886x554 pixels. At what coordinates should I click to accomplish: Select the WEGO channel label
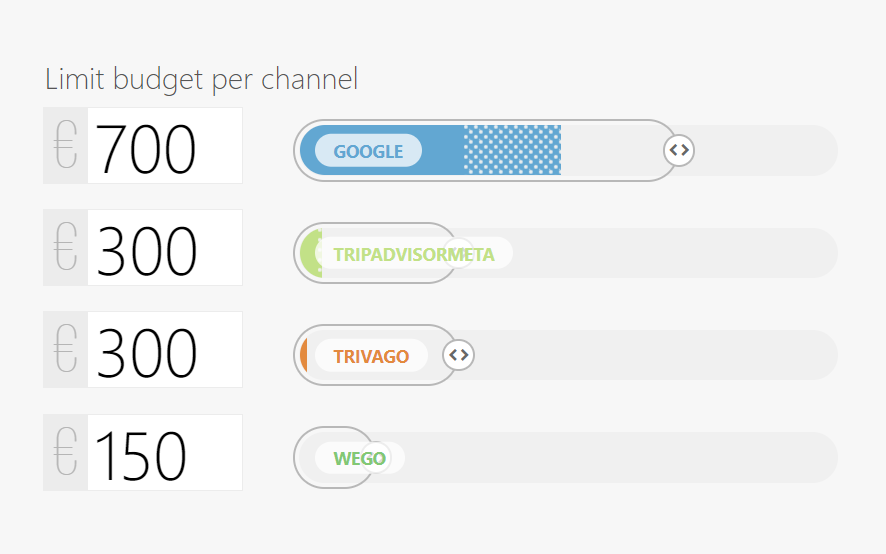point(359,458)
